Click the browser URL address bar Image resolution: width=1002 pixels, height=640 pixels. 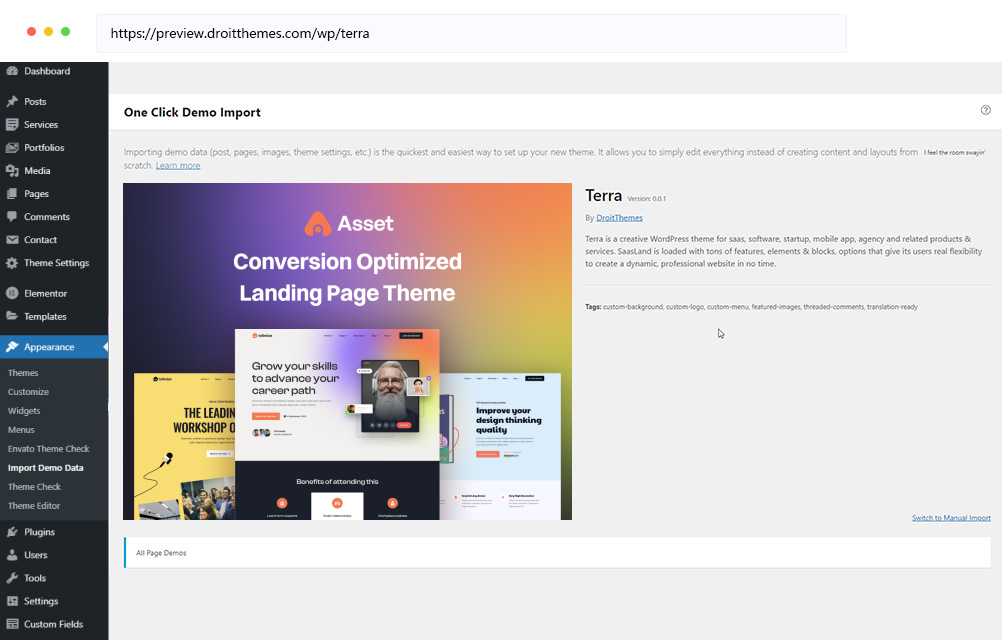471,33
